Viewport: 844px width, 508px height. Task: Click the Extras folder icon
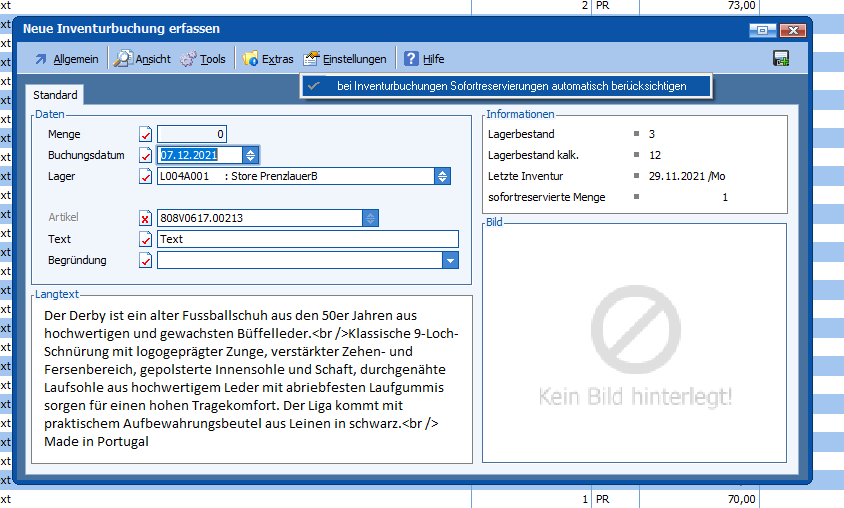click(x=250, y=59)
